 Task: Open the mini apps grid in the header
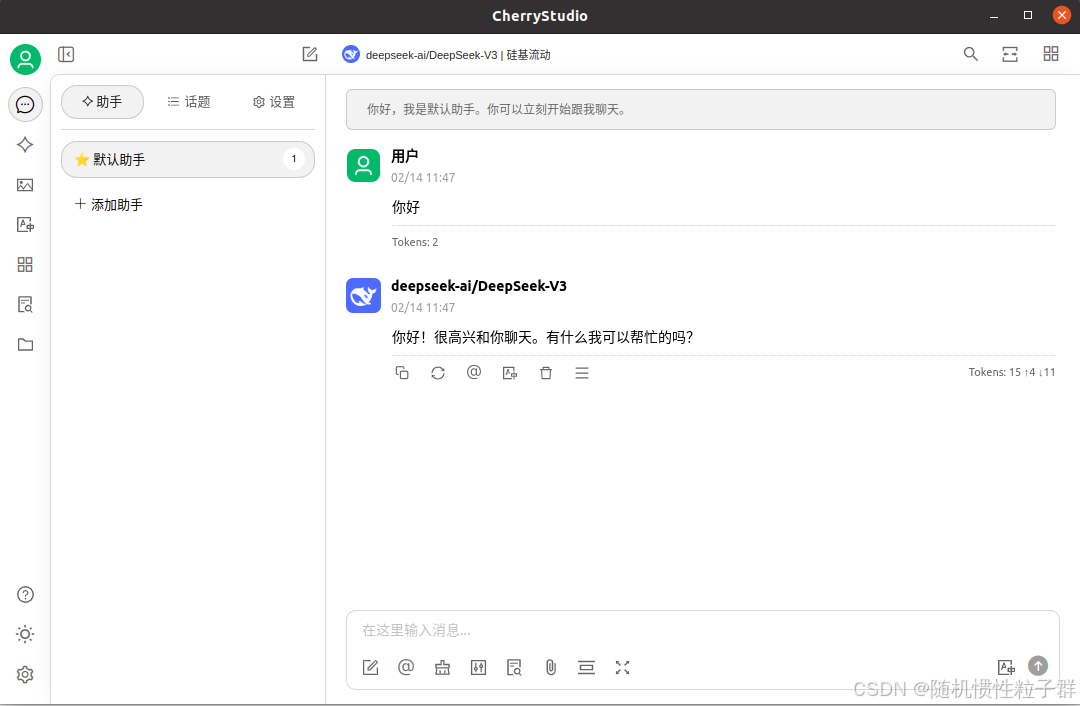coord(1051,54)
